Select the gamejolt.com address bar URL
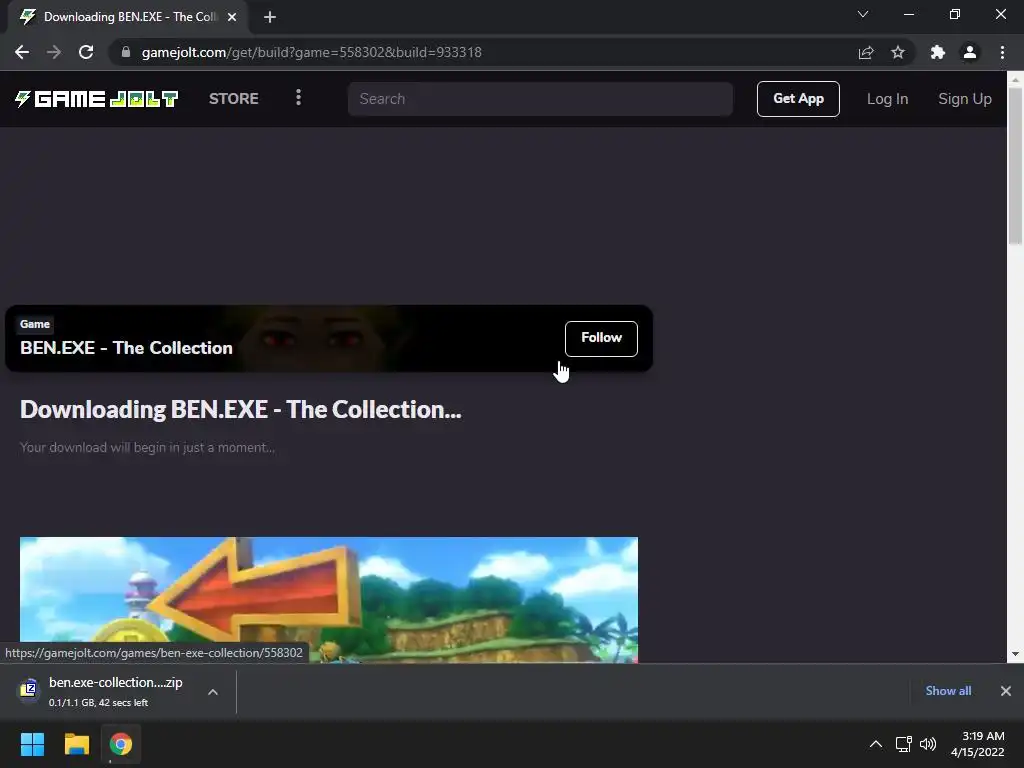 [312, 52]
